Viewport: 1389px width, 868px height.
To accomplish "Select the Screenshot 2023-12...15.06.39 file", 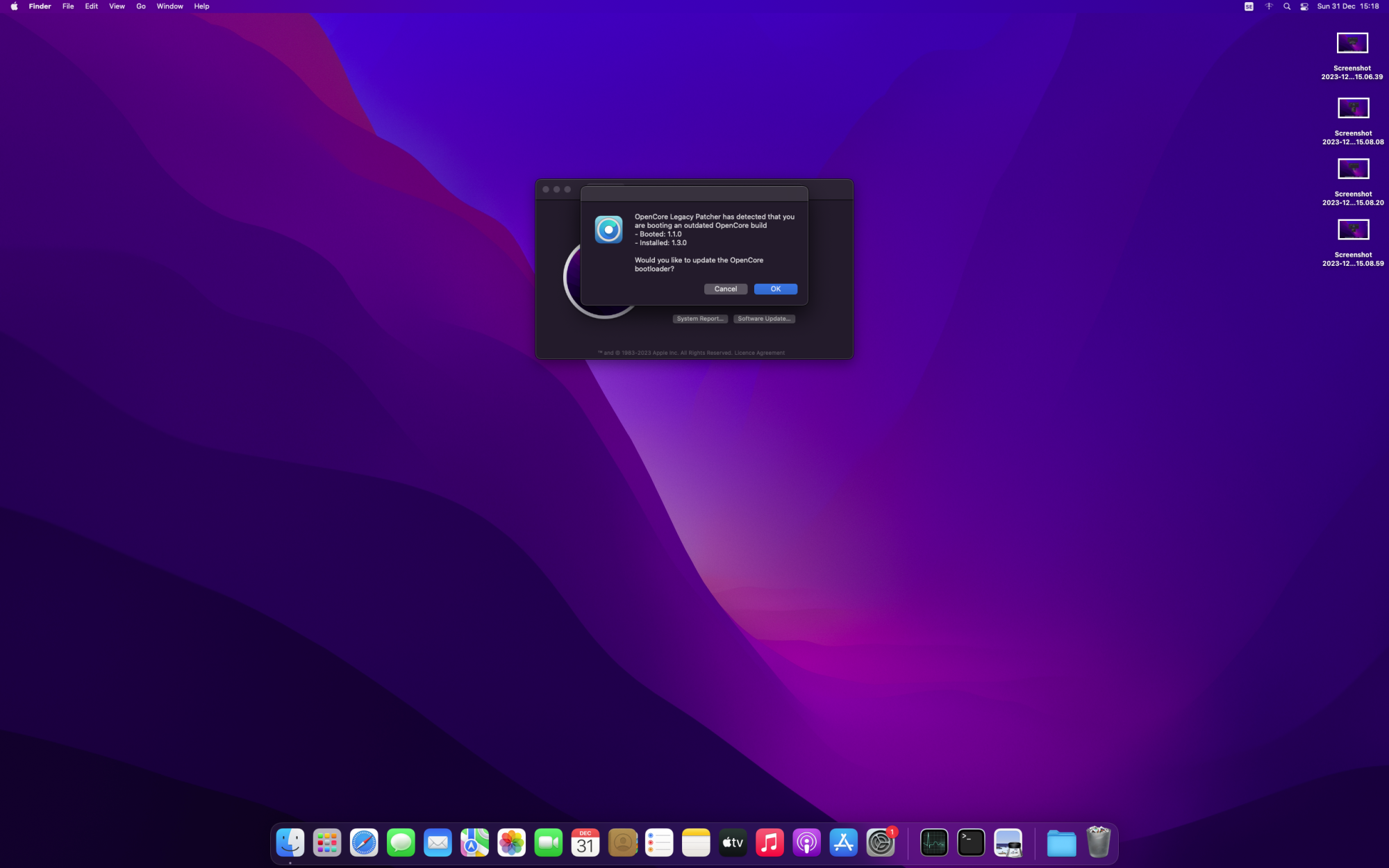I will (x=1352, y=42).
